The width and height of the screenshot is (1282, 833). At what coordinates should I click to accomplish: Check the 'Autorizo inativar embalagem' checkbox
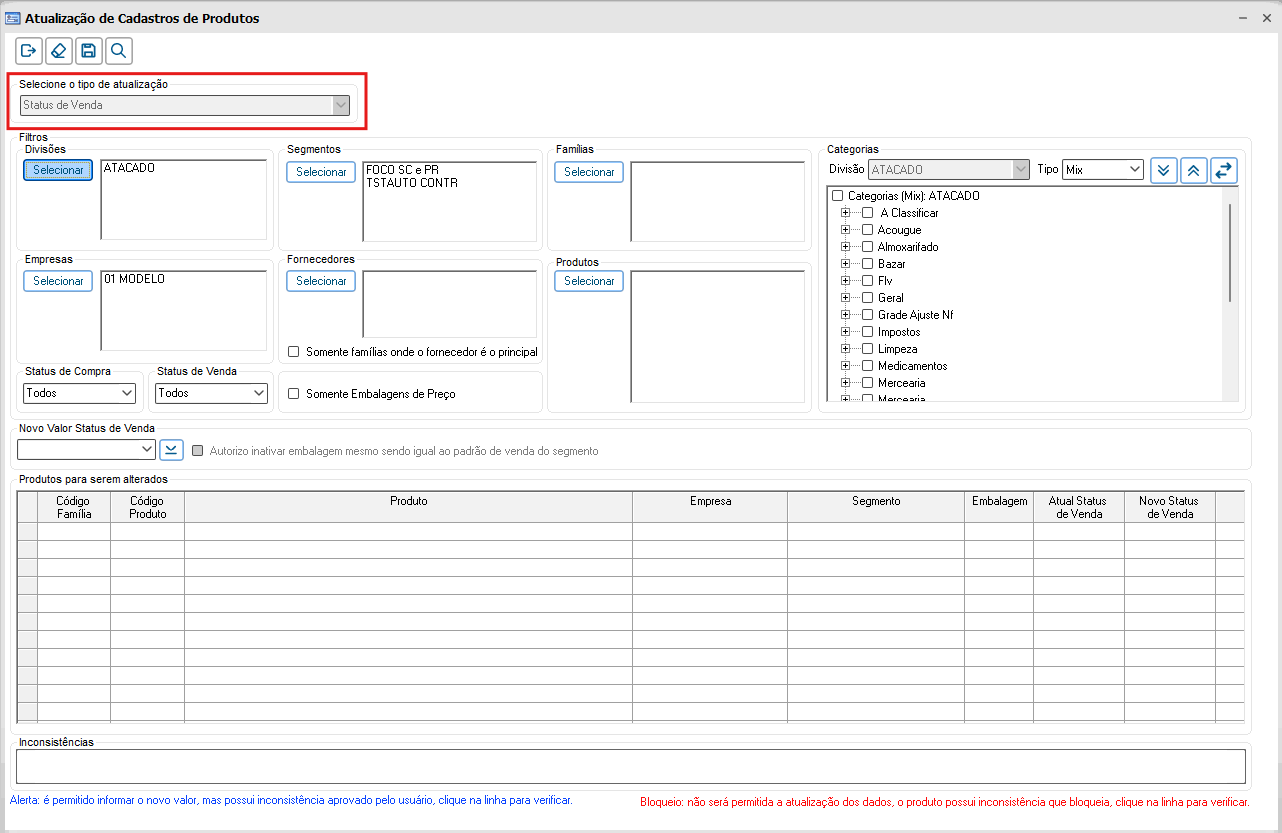click(x=198, y=451)
